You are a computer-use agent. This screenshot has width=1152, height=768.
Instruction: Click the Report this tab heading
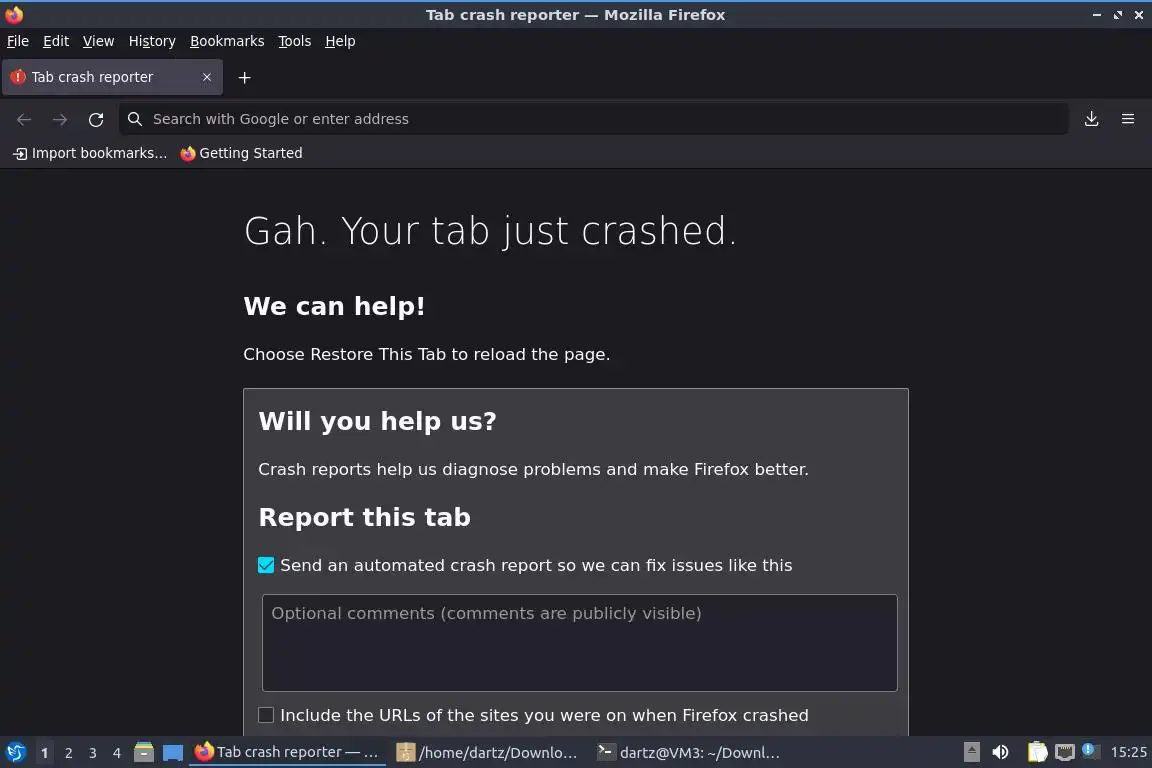[x=364, y=517]
